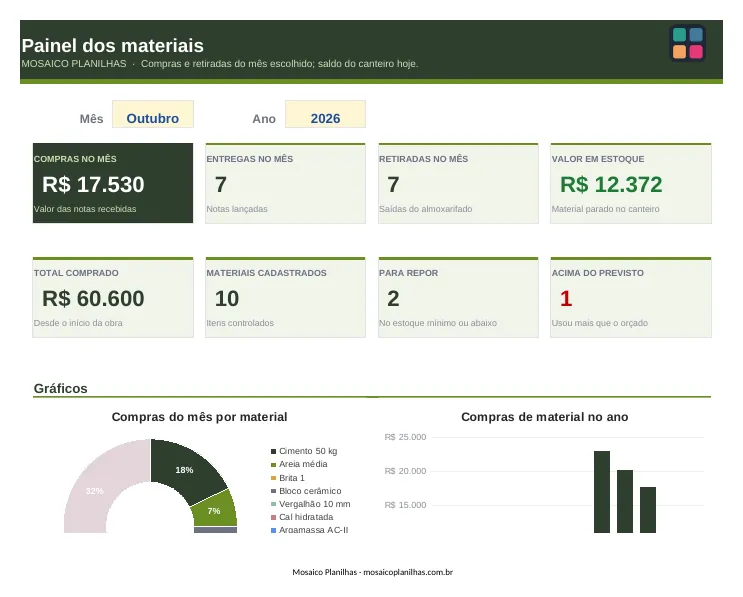Click the Painel dos materiais title
The width and height of the screenshot is (743, 597).
point(113,45)
